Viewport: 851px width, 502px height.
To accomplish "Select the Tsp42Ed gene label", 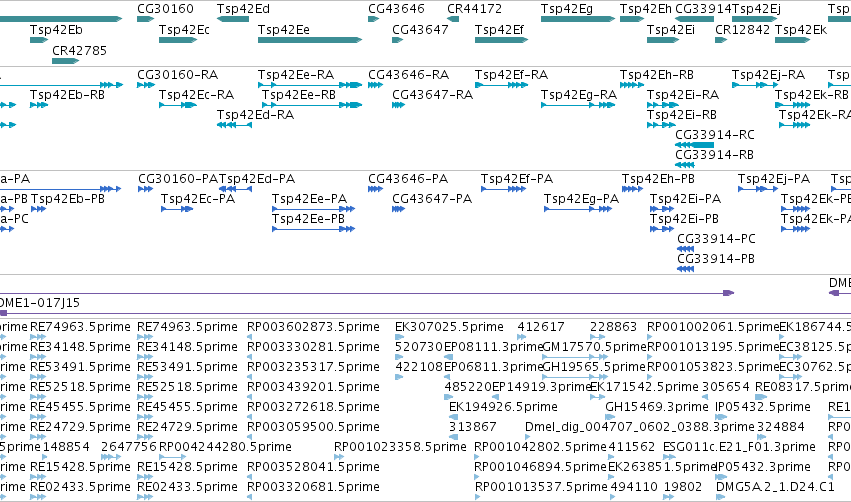I will (243, 9).
